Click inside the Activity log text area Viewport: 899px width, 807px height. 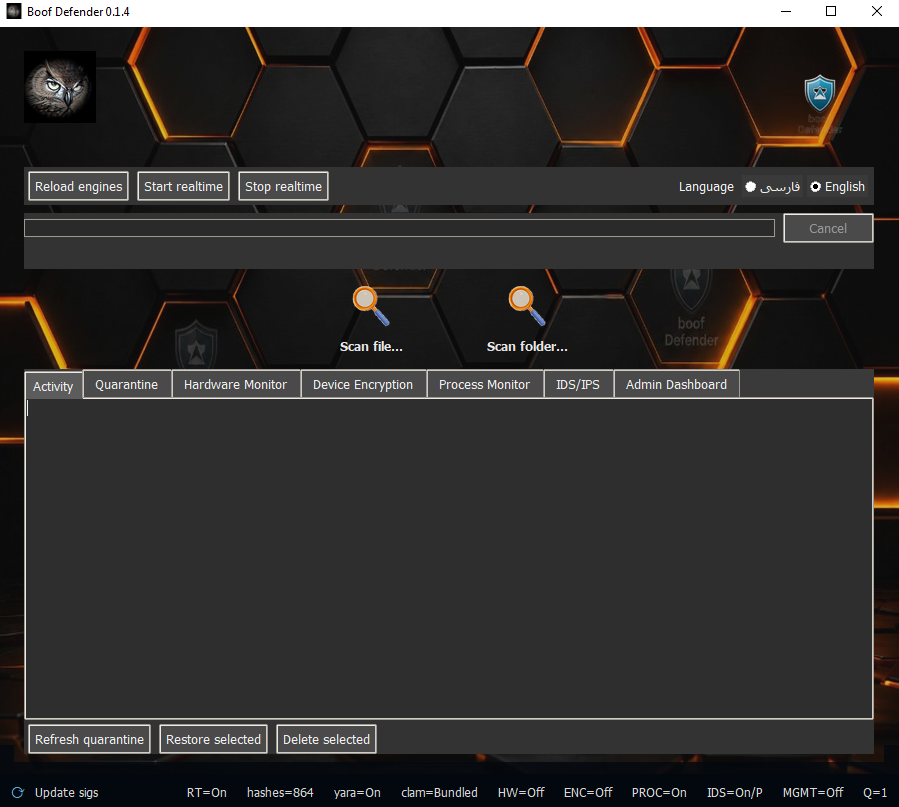[449, 558]
